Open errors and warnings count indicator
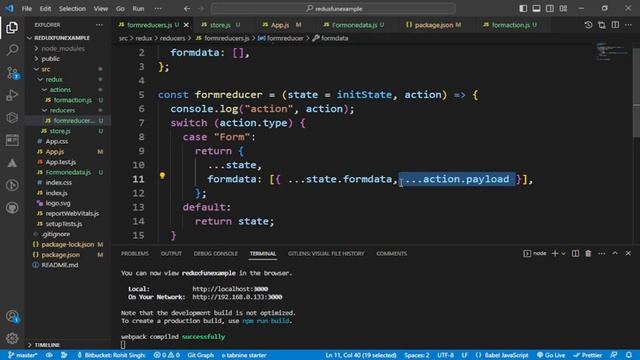640x360 pixels. [167, 355]
